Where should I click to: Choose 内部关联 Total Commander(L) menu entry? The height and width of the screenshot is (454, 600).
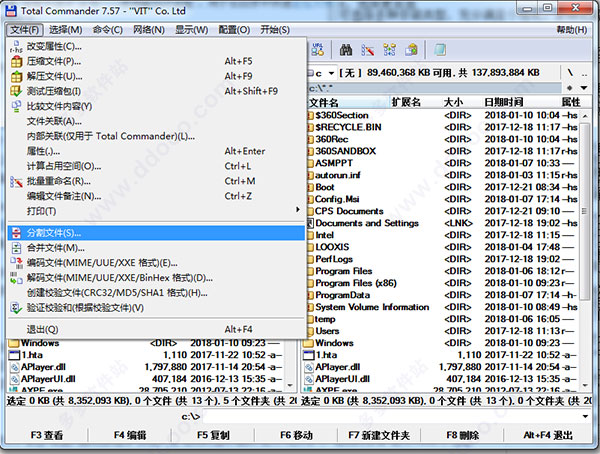[x=156, y=136]
